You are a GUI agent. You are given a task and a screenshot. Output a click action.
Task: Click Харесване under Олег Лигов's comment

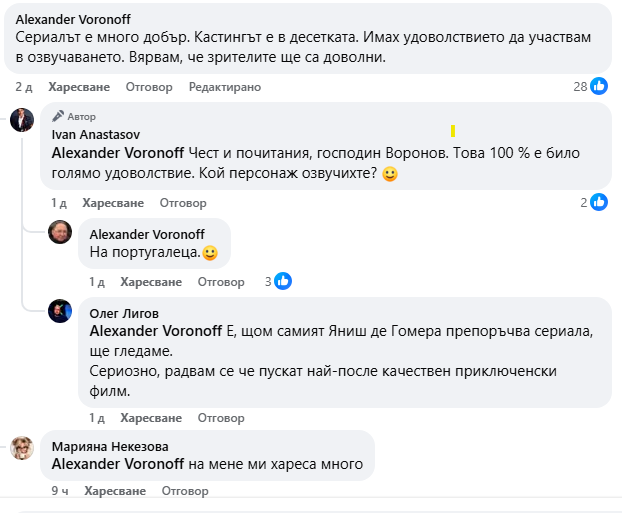pos(151,418)
